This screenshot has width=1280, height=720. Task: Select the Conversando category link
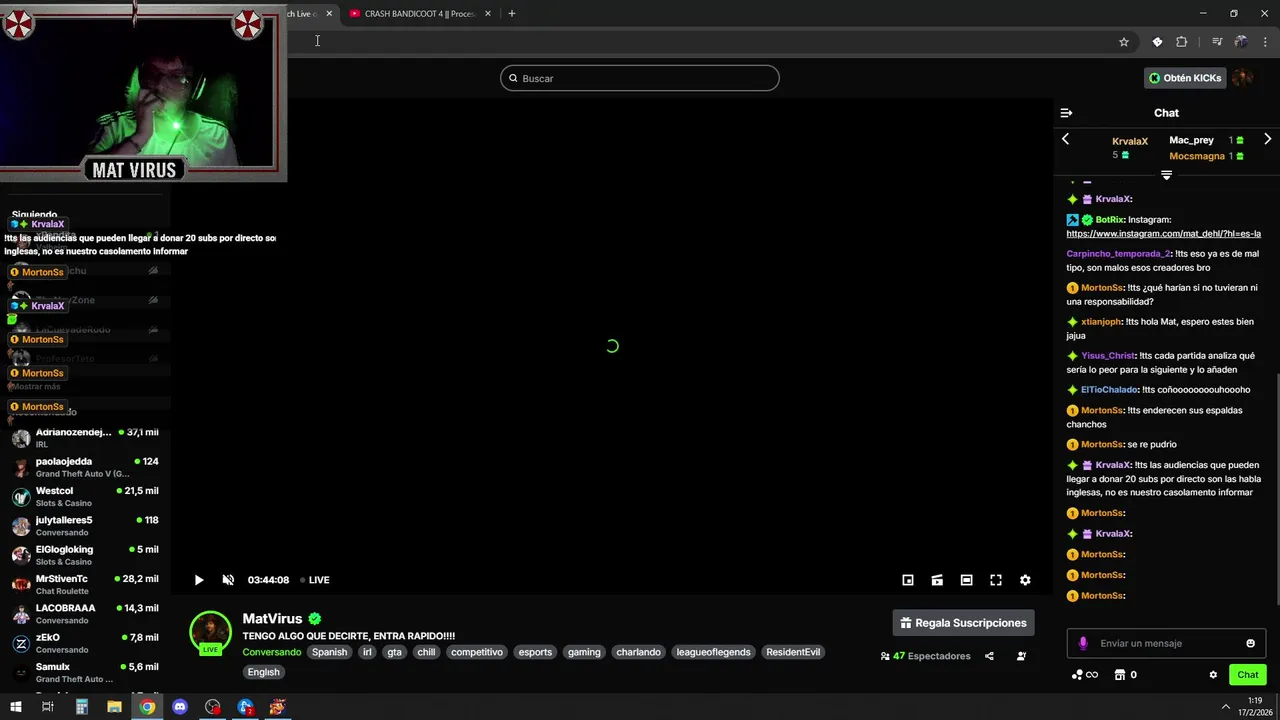(x=272, y=652)
